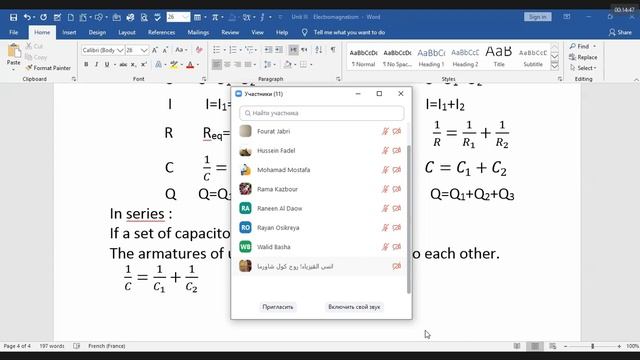Click the participant search field
This screenshot has width=640, height=360.
322,113
